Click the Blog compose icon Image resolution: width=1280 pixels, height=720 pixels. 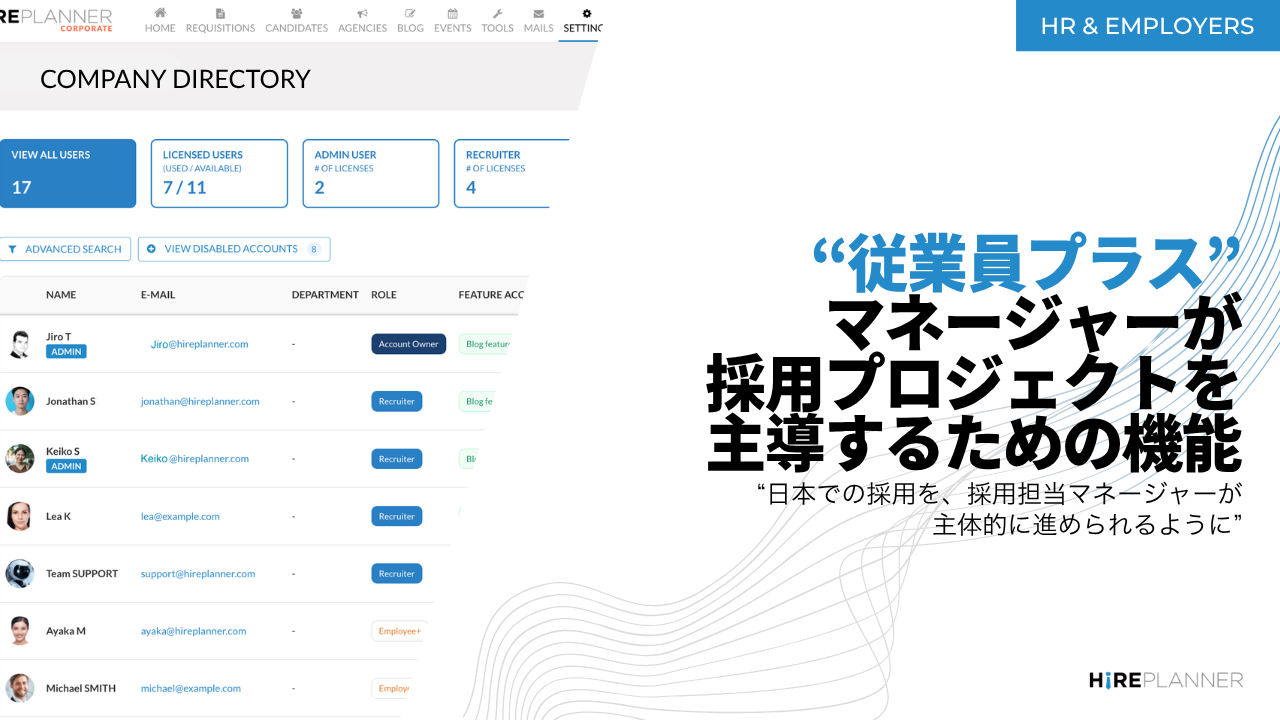(x=410, y=13)
